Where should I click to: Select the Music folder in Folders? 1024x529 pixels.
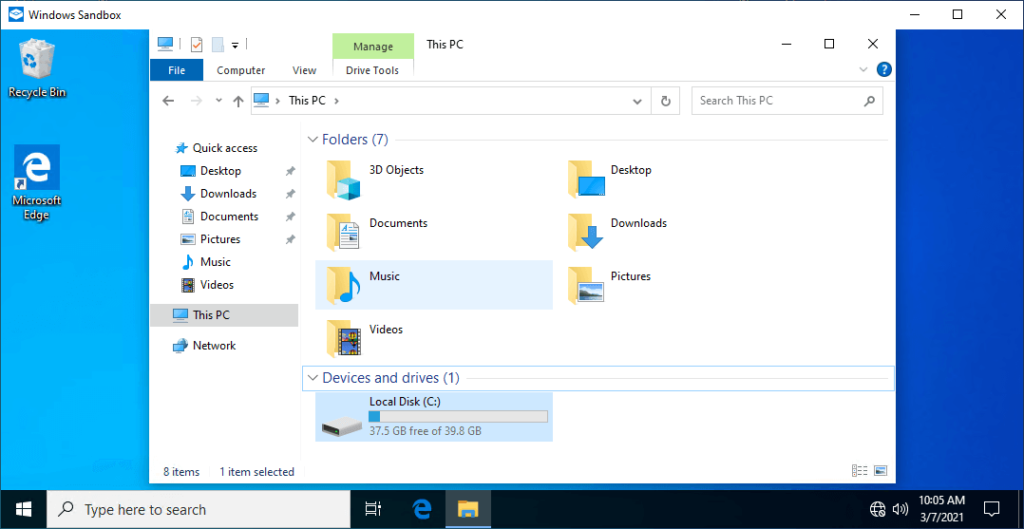(434, 285)
